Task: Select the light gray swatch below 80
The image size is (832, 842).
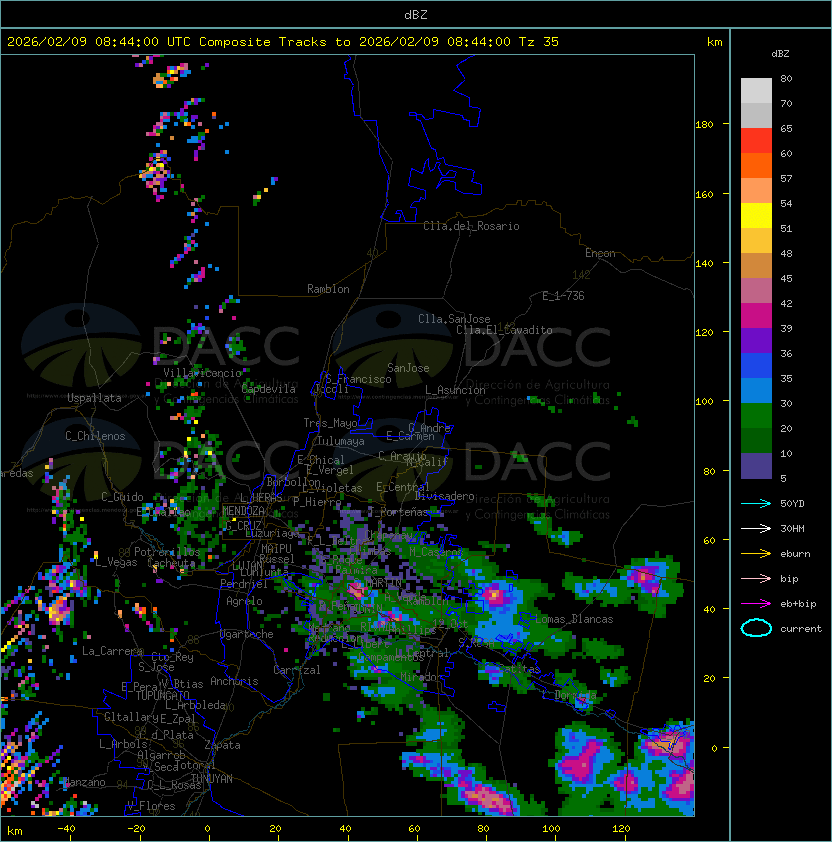Action: [x=756, y=91]
